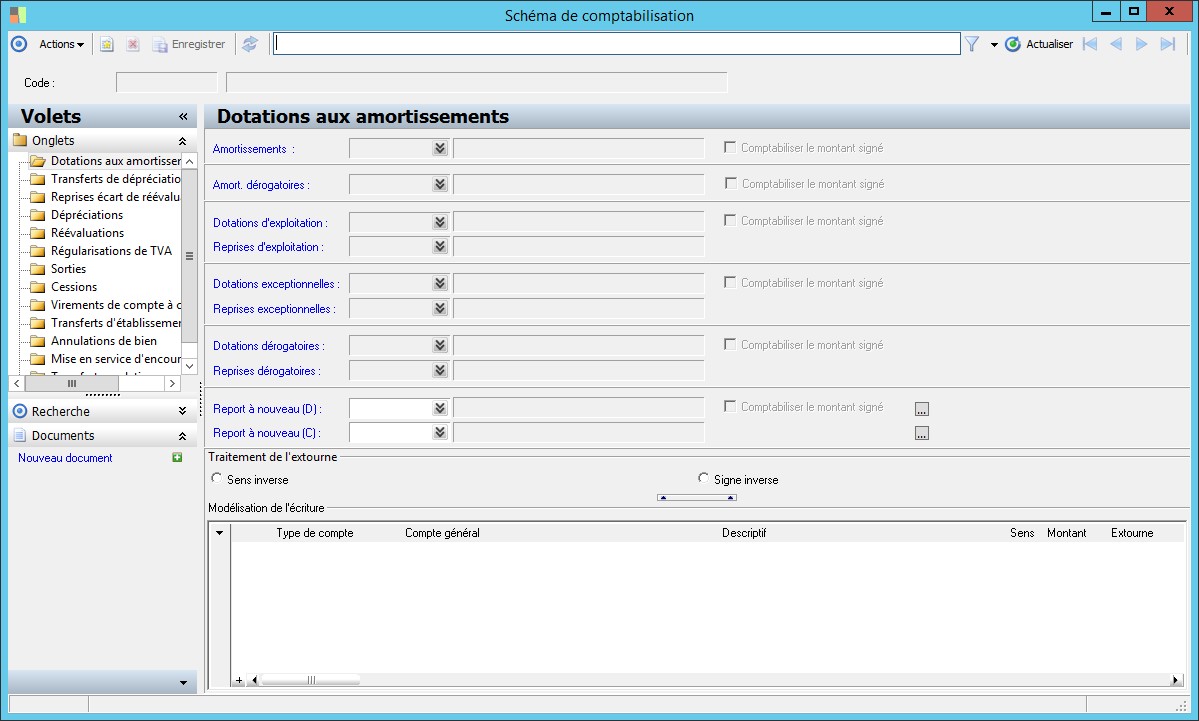This screenshot has height=721, width=1199.
Task: Check Comptabiliser montant signé for Dotations exceptionnelles
Action: click(x=730, y=282)
